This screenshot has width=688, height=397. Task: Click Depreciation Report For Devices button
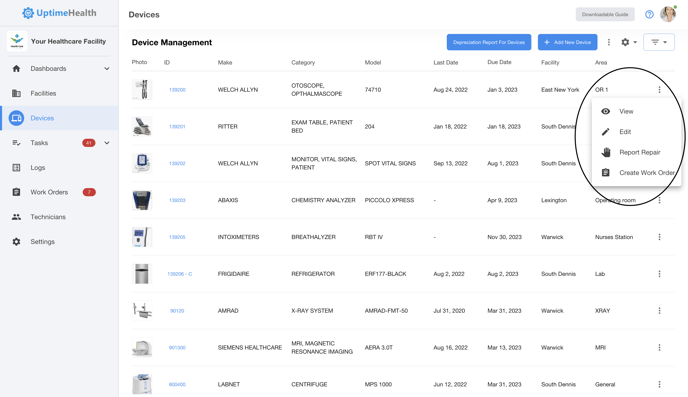tap(489, 42)
